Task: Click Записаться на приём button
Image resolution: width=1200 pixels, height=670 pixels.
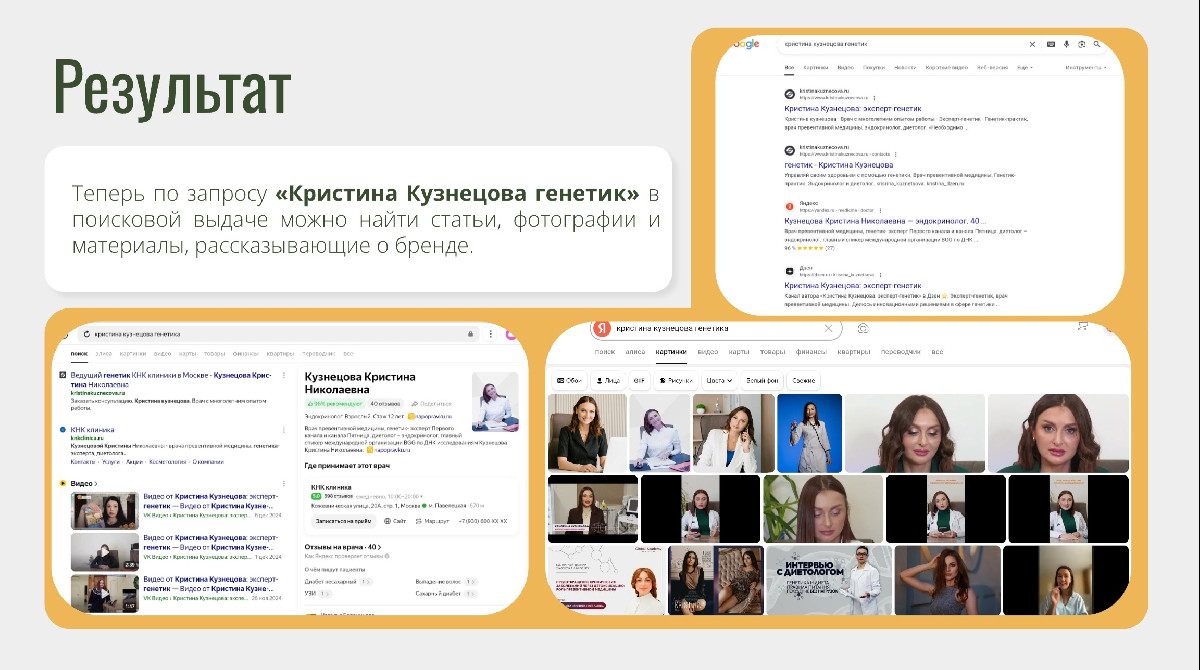Action: (343, 521)
